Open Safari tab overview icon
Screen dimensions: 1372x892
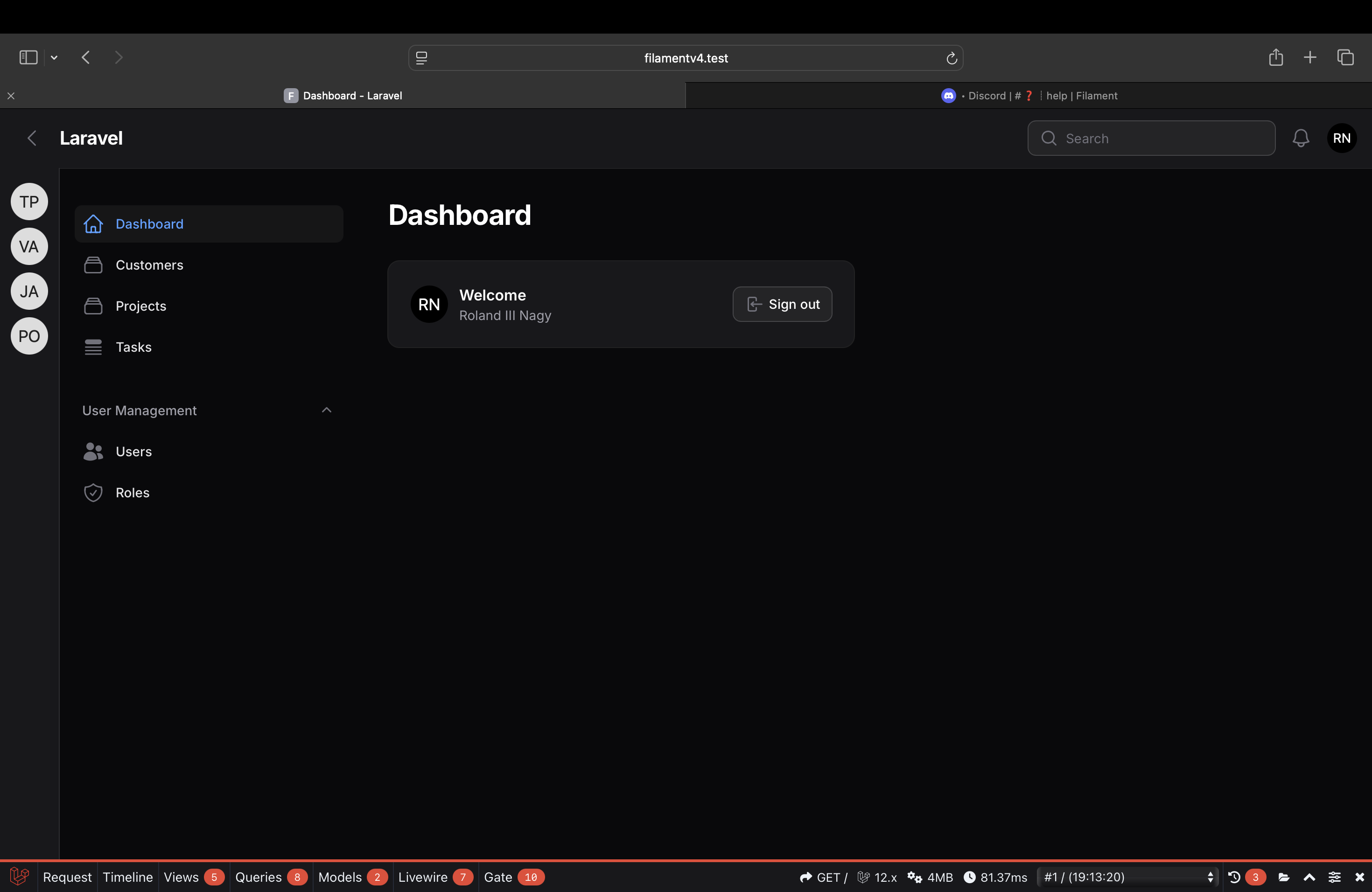[x=1345, y=58]
